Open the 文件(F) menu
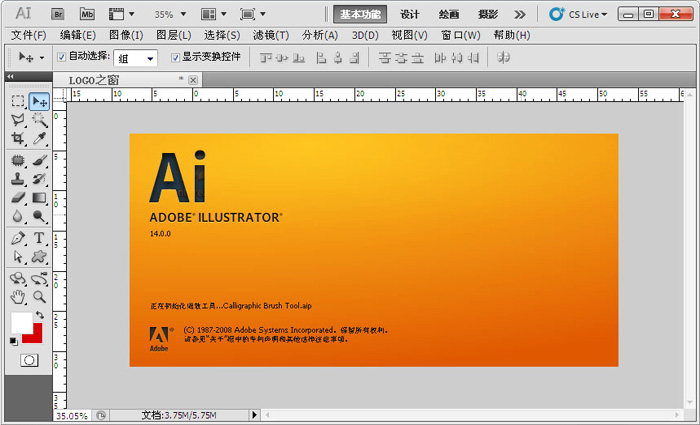Screen dimensions: 700x425 pos(29,35)
